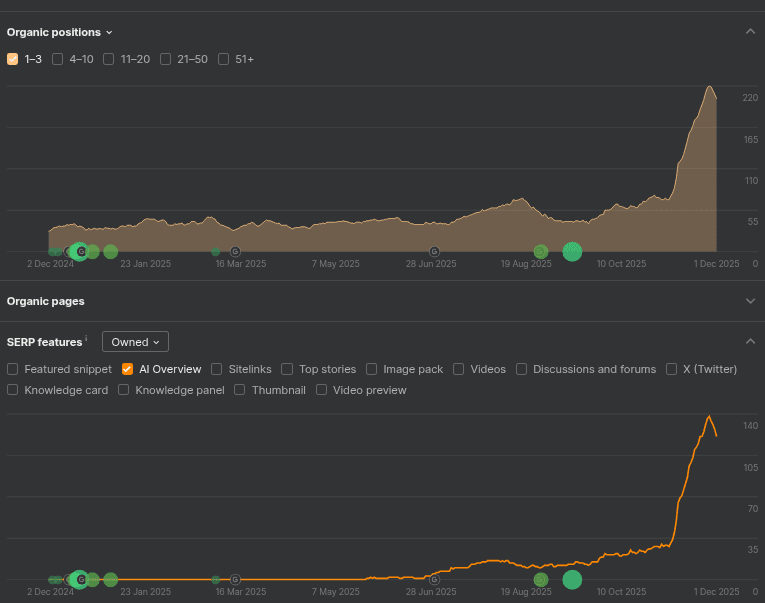Image resolution: width=765 pixels, height=603 pixels.
Task: Click the peak of the orange AI Overview line
Action: pos(709,416)
